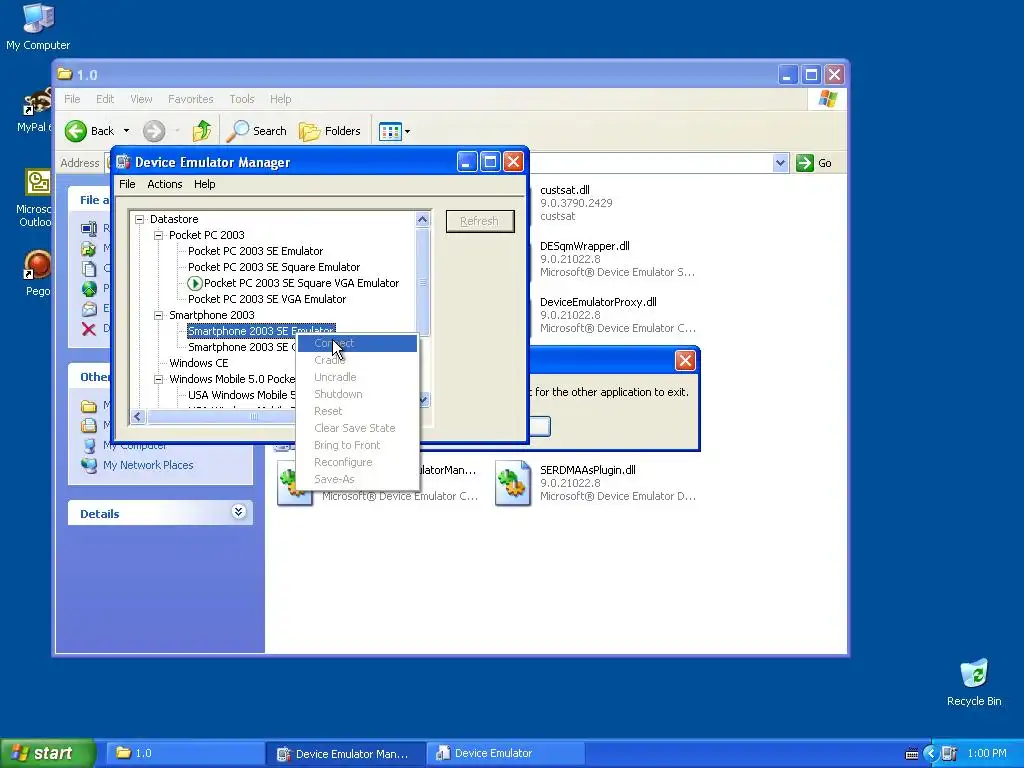Open Help menu in Device Emulator Manager

coord(204,184)
